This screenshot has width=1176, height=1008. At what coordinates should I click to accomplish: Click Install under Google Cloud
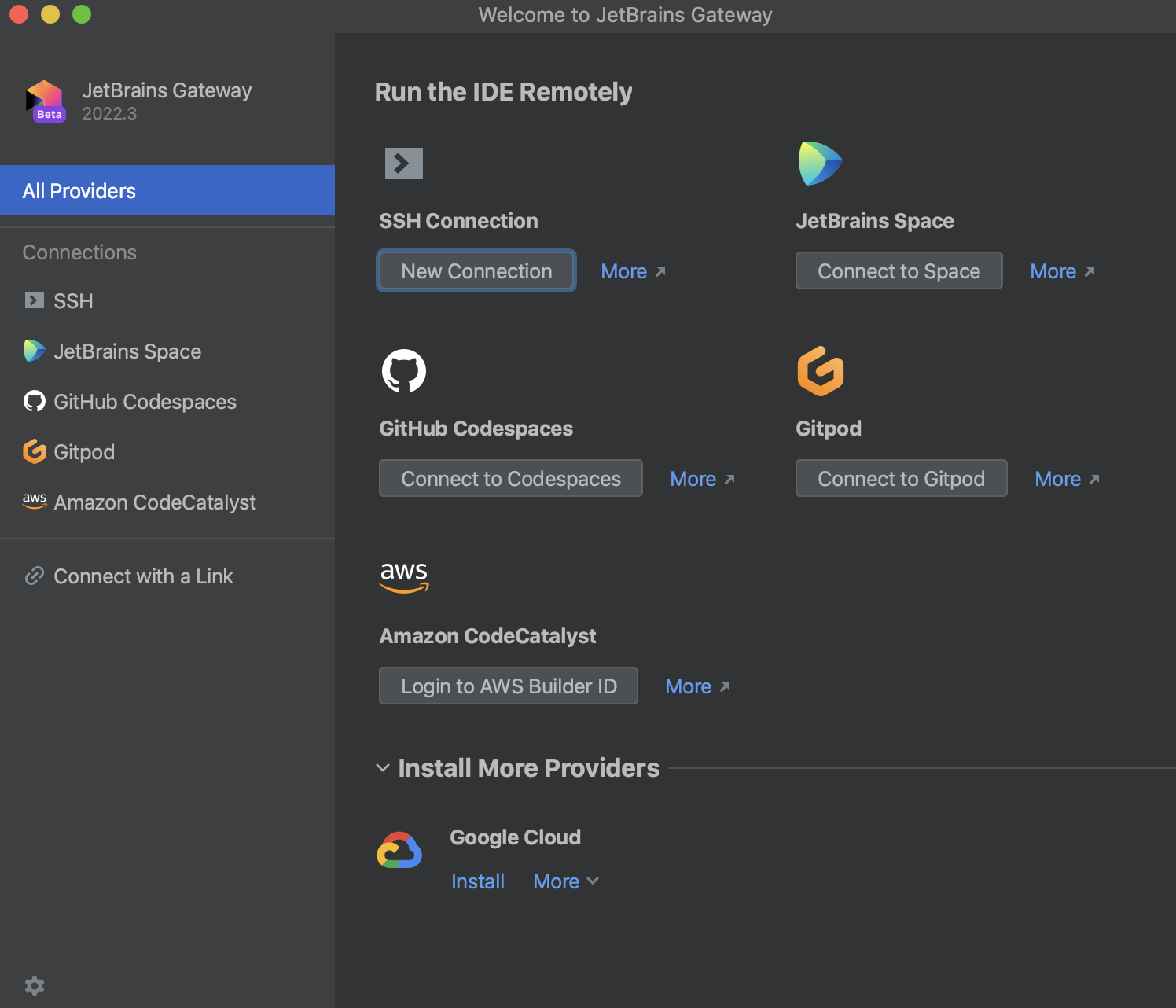pos(478,881)
